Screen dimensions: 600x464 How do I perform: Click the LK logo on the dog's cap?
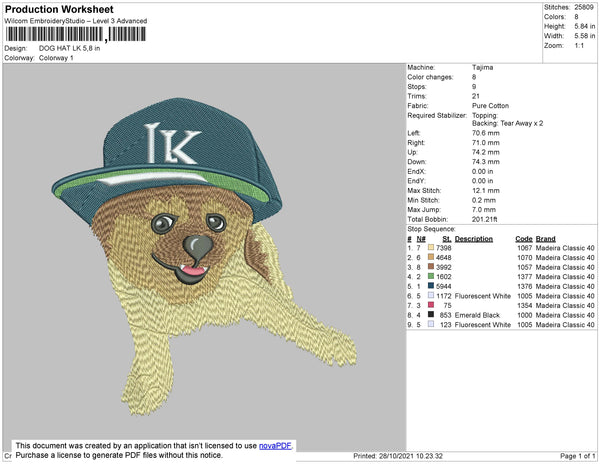pos(165,141)
